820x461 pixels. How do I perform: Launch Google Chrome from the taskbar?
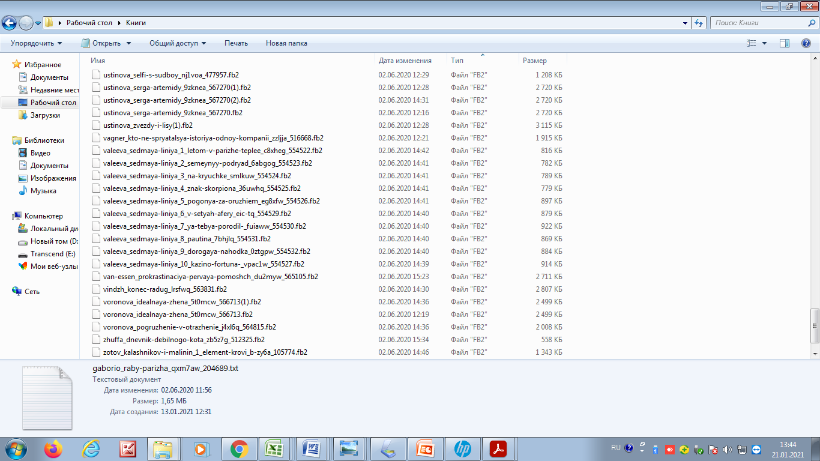(x=238, y=447)
